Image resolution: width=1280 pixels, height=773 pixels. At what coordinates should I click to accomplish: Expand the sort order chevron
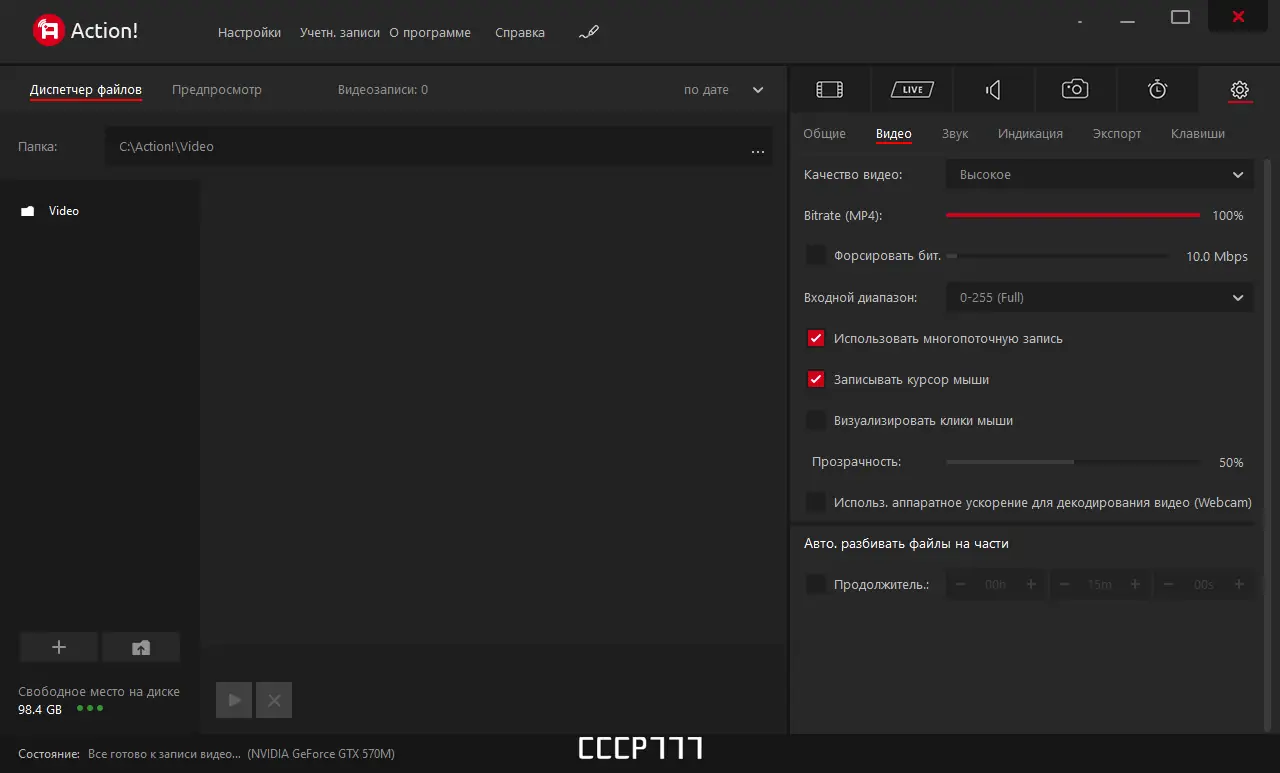[x=758, y=90]
